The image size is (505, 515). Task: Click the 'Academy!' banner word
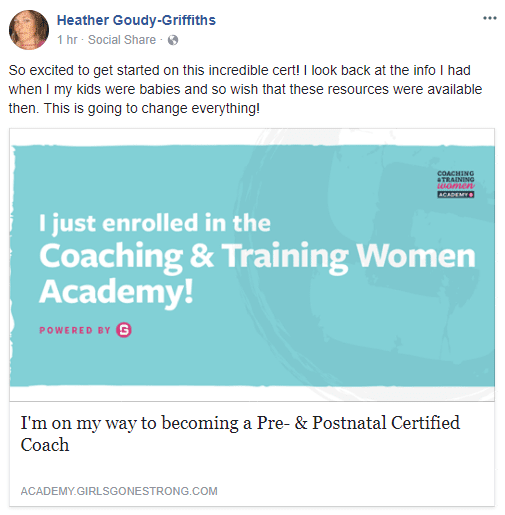[116, 292]
